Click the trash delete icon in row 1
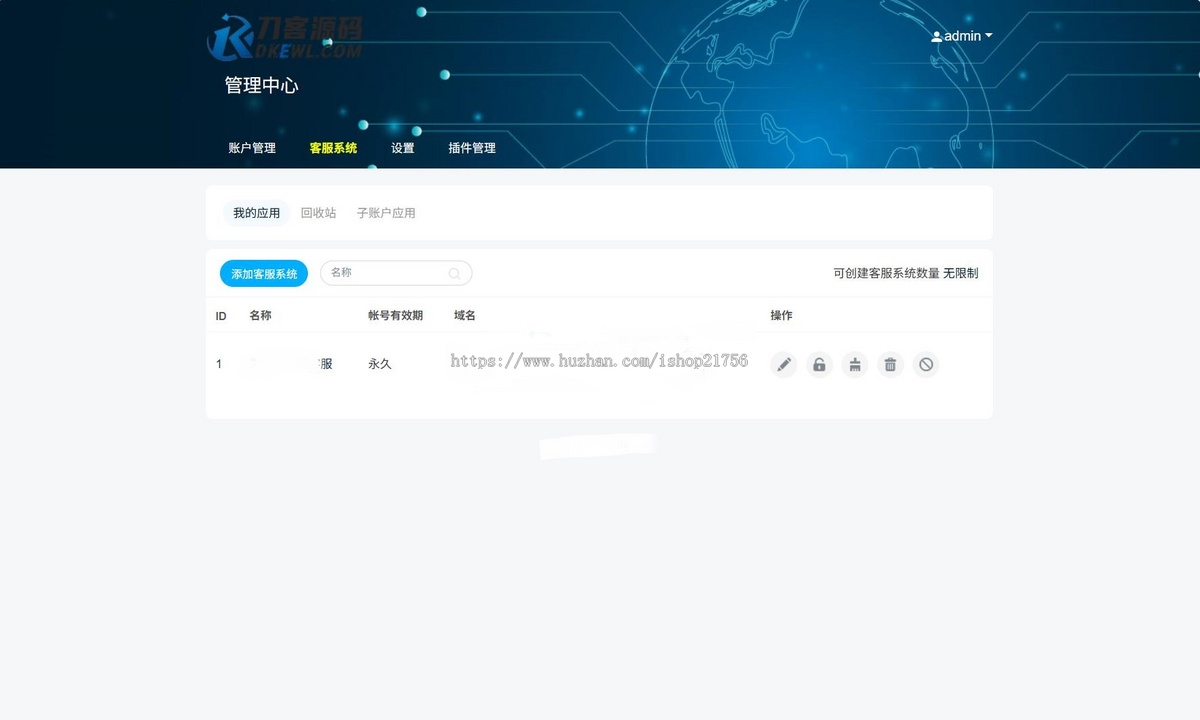 click(x=890, y=365)
